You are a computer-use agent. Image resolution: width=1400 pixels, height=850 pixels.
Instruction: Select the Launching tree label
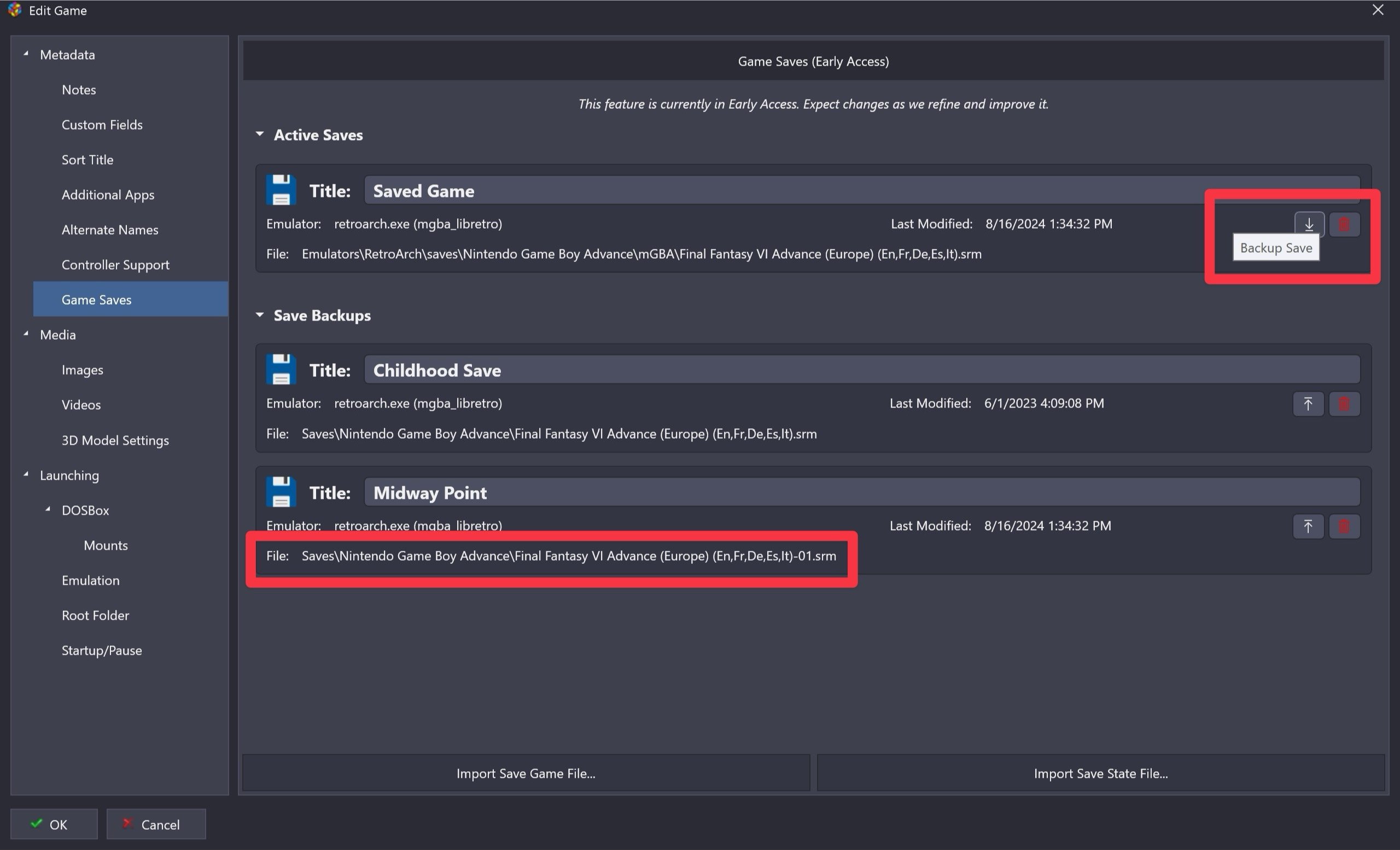click(x=69, y=475)
